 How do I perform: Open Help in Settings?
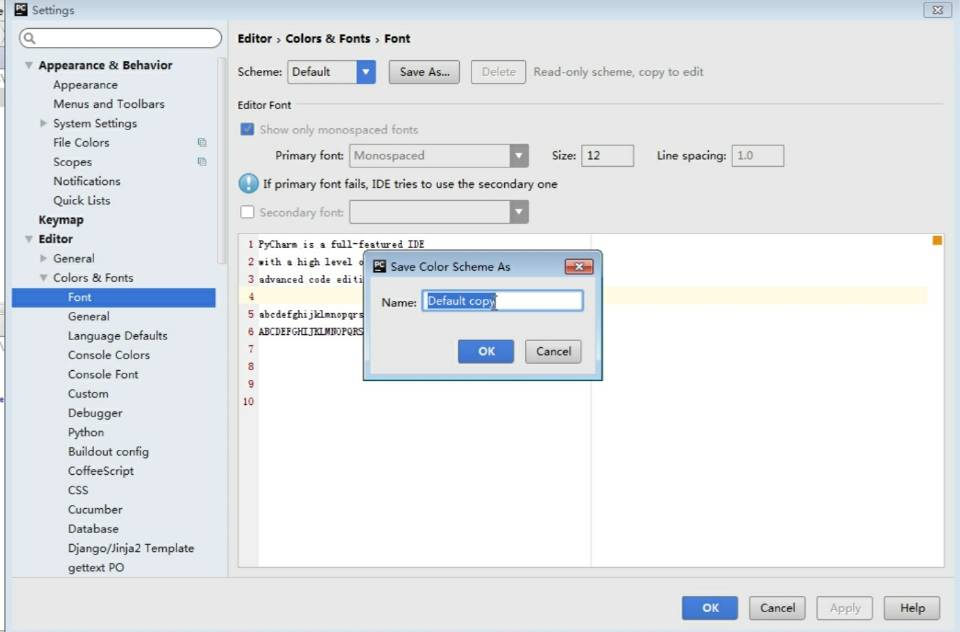pos(912,608)
